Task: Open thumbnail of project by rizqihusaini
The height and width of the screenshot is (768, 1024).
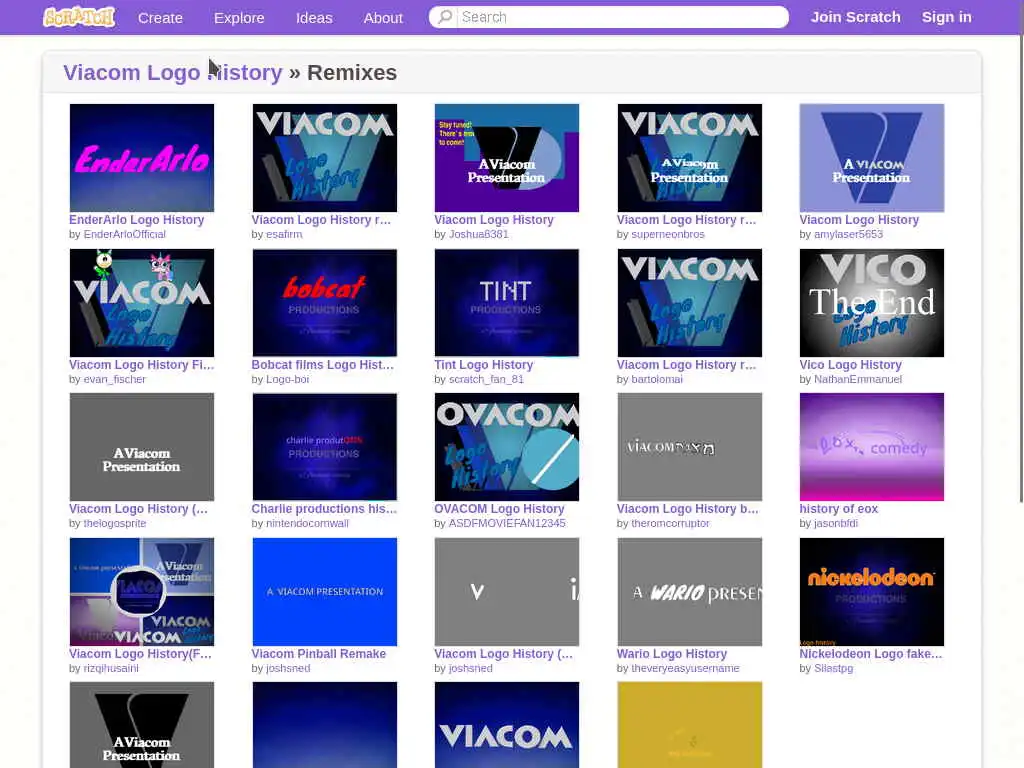Action: point(142,592)
